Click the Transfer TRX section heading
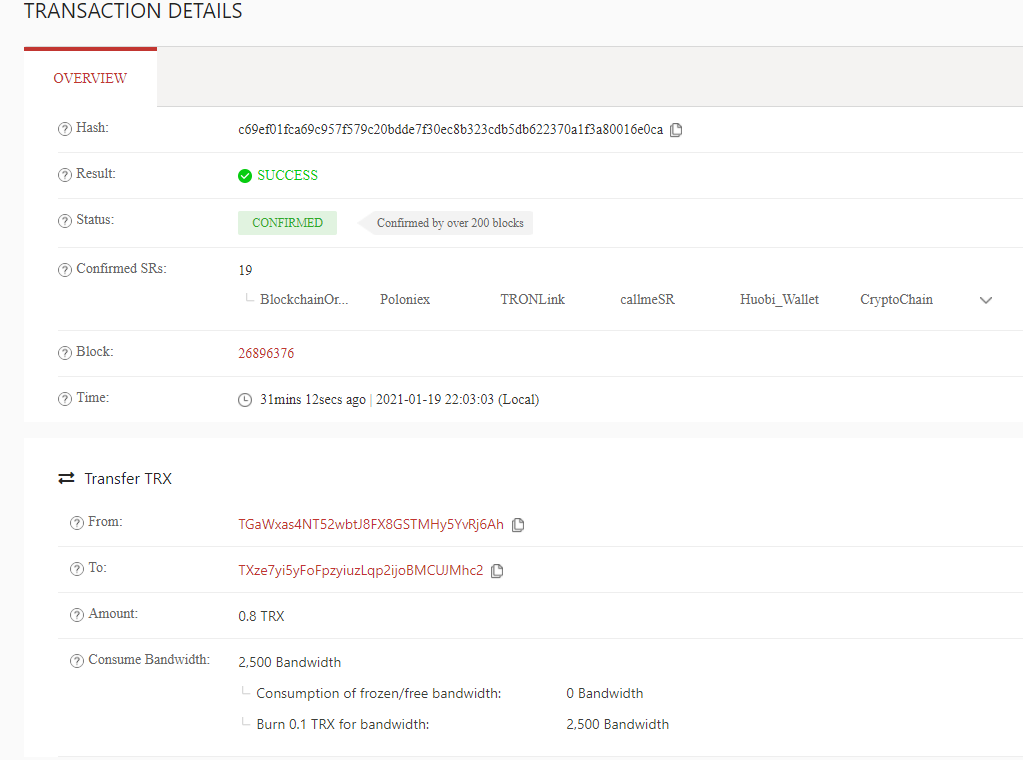 tap(128, 478)
